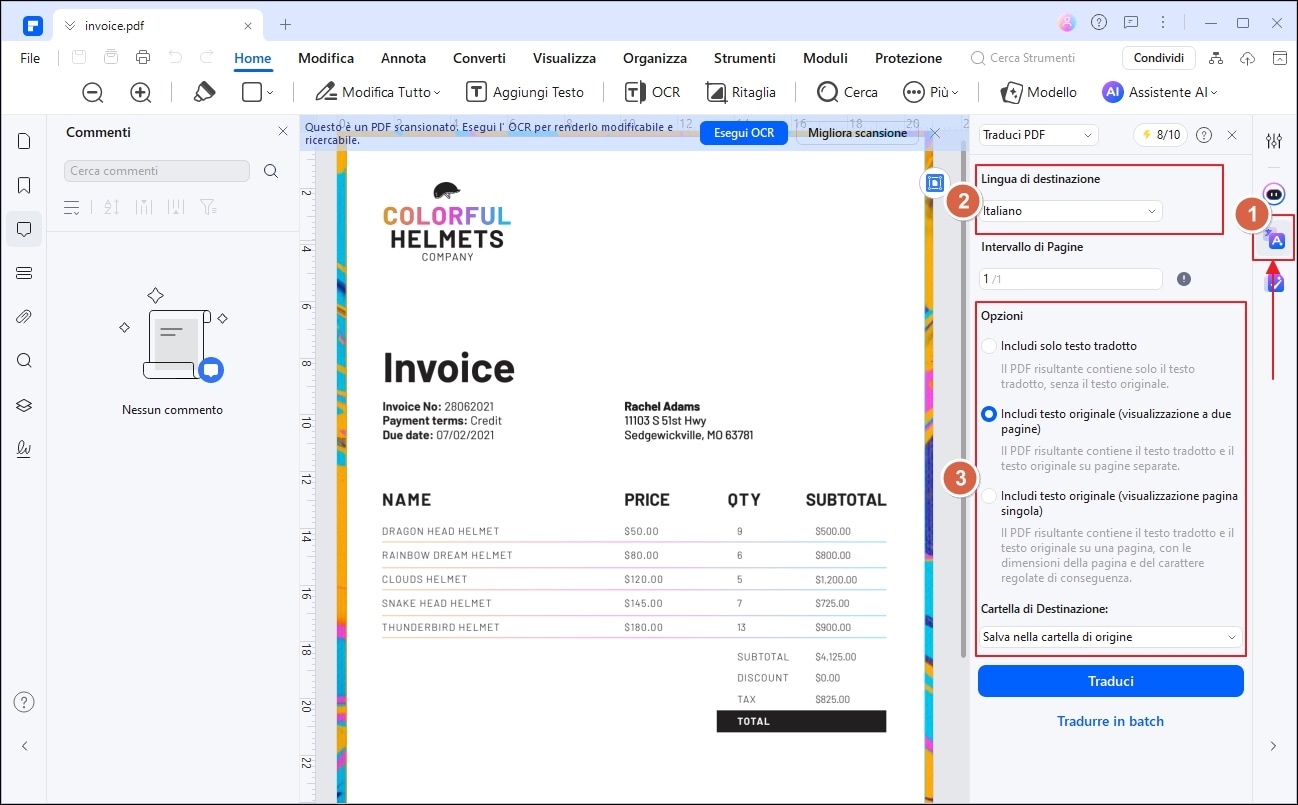Image resolution: width=1298 pixels, height=805 pixels.
Task: Click the help question mark at bottom left
Action: (24, 702)
